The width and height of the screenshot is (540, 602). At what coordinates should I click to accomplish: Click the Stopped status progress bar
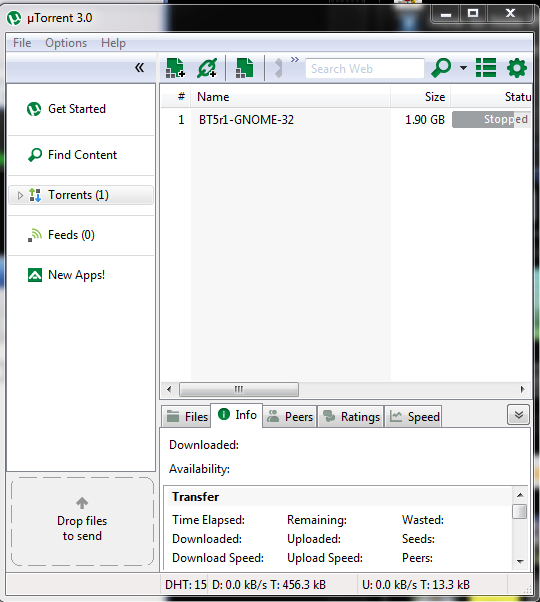click(492, 120)
